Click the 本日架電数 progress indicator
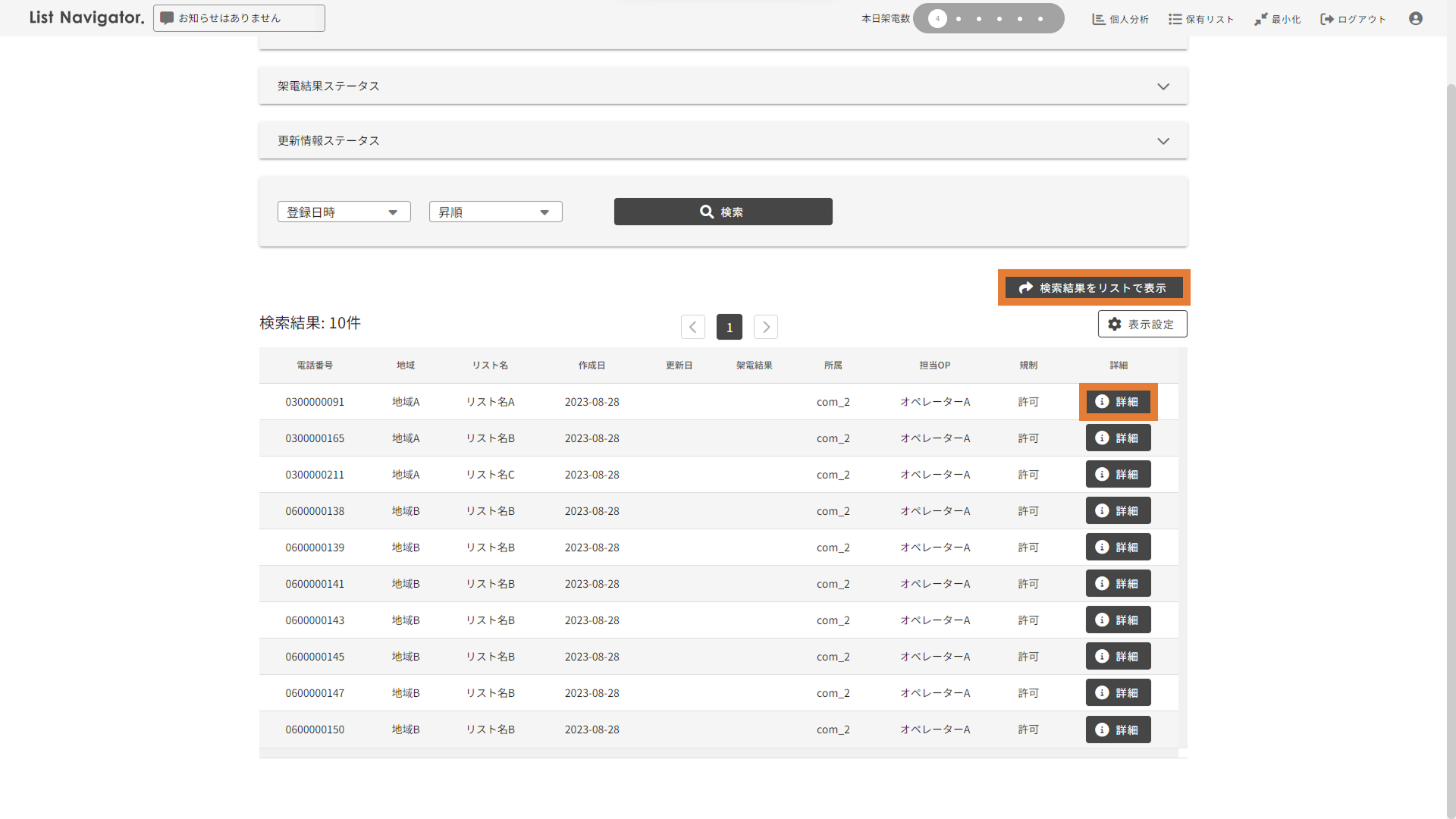 pos(987,19)
